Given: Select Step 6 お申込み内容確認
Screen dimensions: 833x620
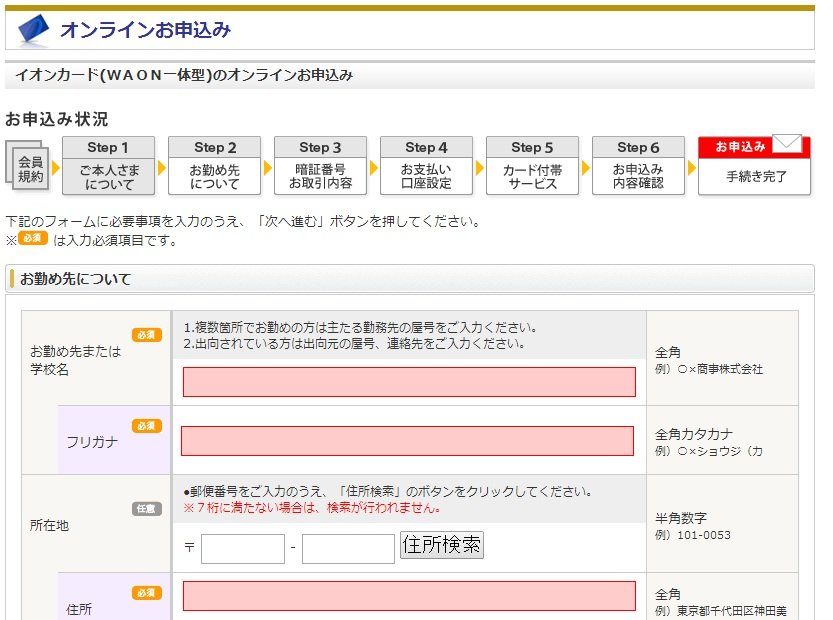Looking at the screenshot, I should pos(638,166).
